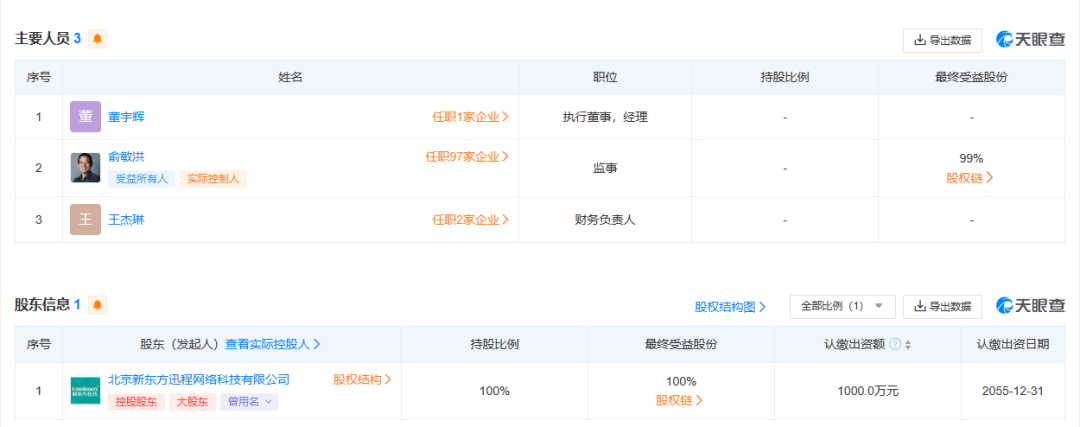Click the bell alert icon beside 股东信息
This screenshot has height=427, width=1080.
click(97, 304)
